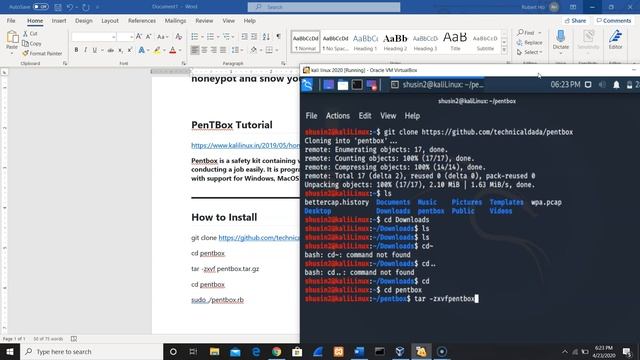Select Title style in gallery

coord(455,42)
